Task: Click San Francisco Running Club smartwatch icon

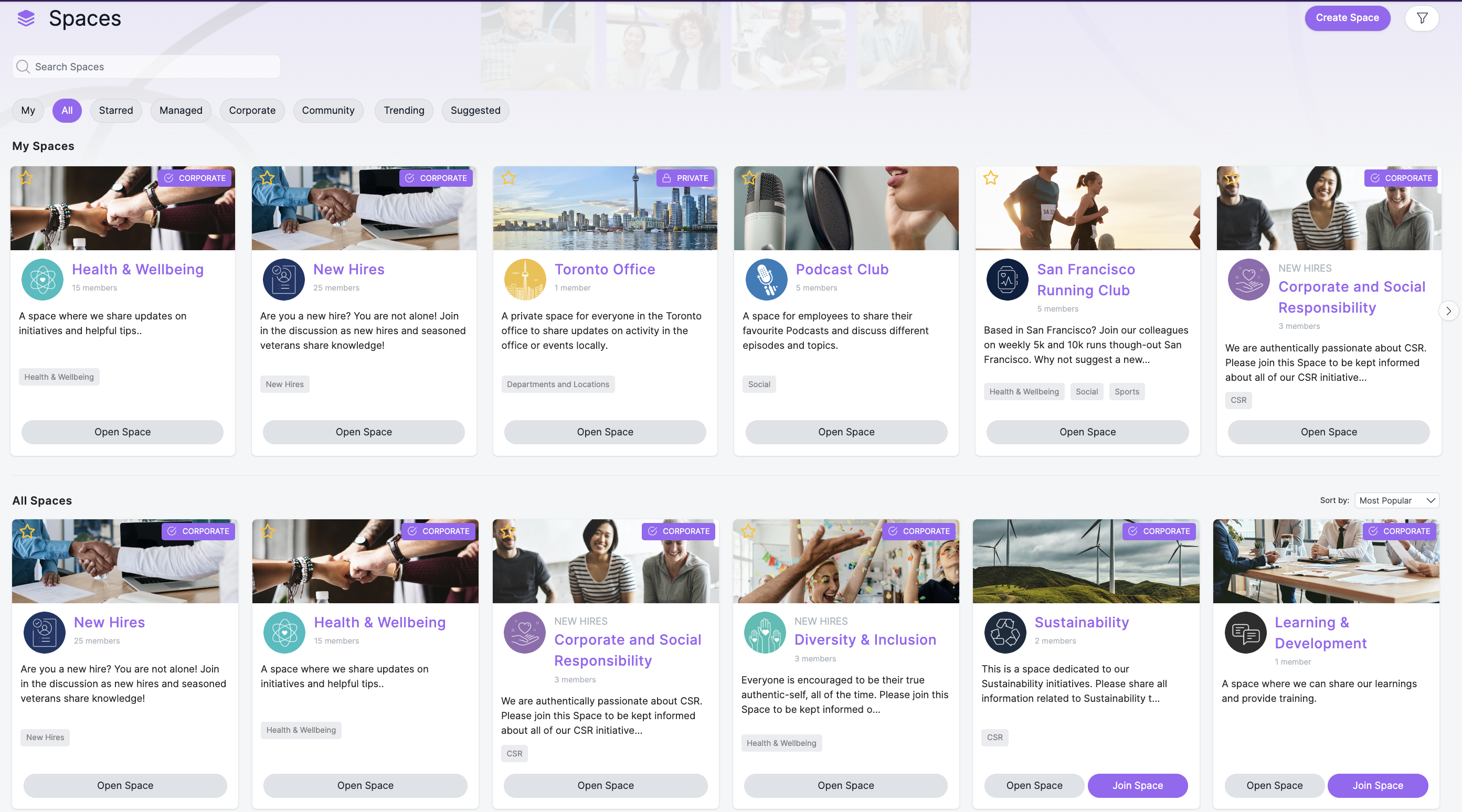Action: [1007, 279]
